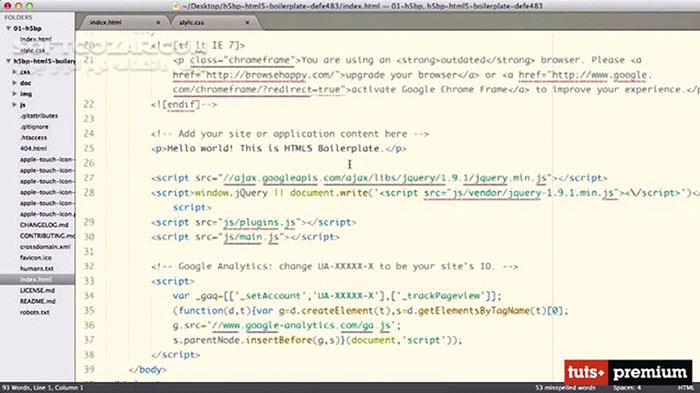Open CHANGELOG.md in the sidebar
The width and height of the screenshot is (700, 393).
click(44, 225)
